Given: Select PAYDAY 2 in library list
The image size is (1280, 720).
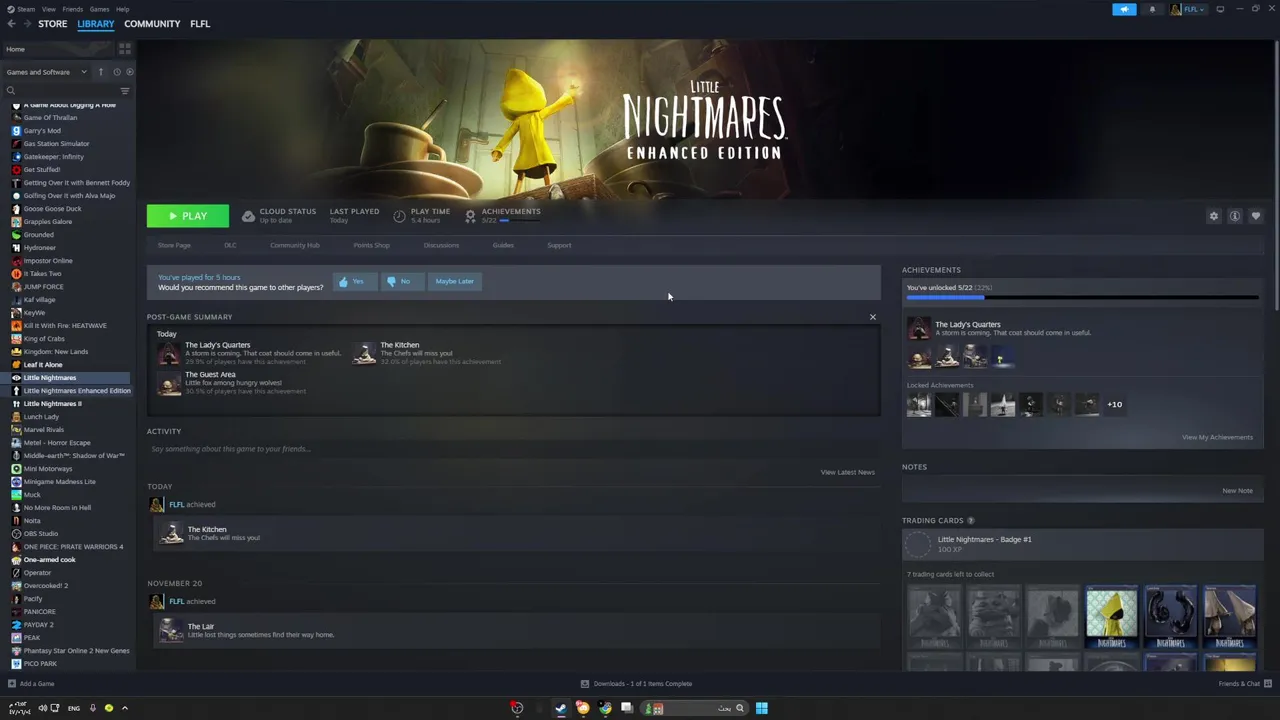Looking at the screenshot, I should (x=38, y=625).
